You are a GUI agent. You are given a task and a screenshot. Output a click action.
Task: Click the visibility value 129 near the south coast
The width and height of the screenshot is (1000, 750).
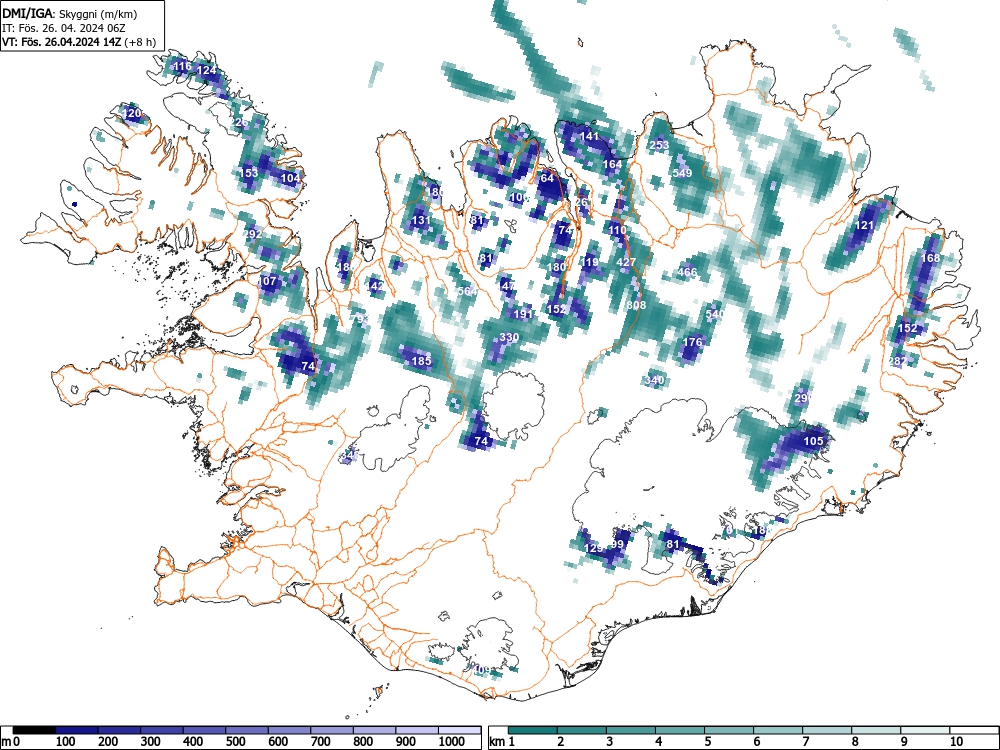(x=593, y=548)
